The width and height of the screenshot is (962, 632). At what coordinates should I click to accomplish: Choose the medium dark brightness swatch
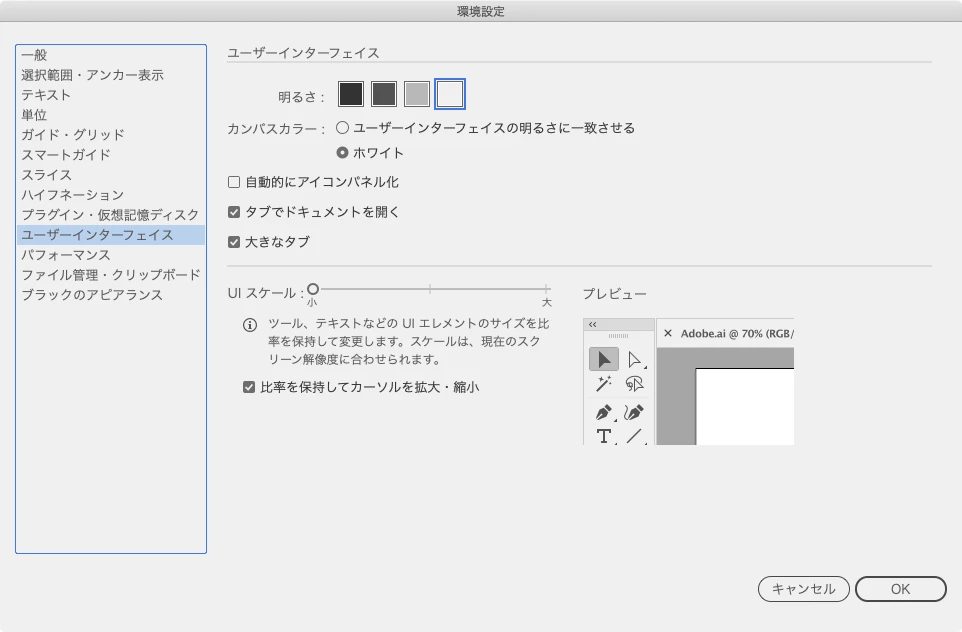click(384, 94)
